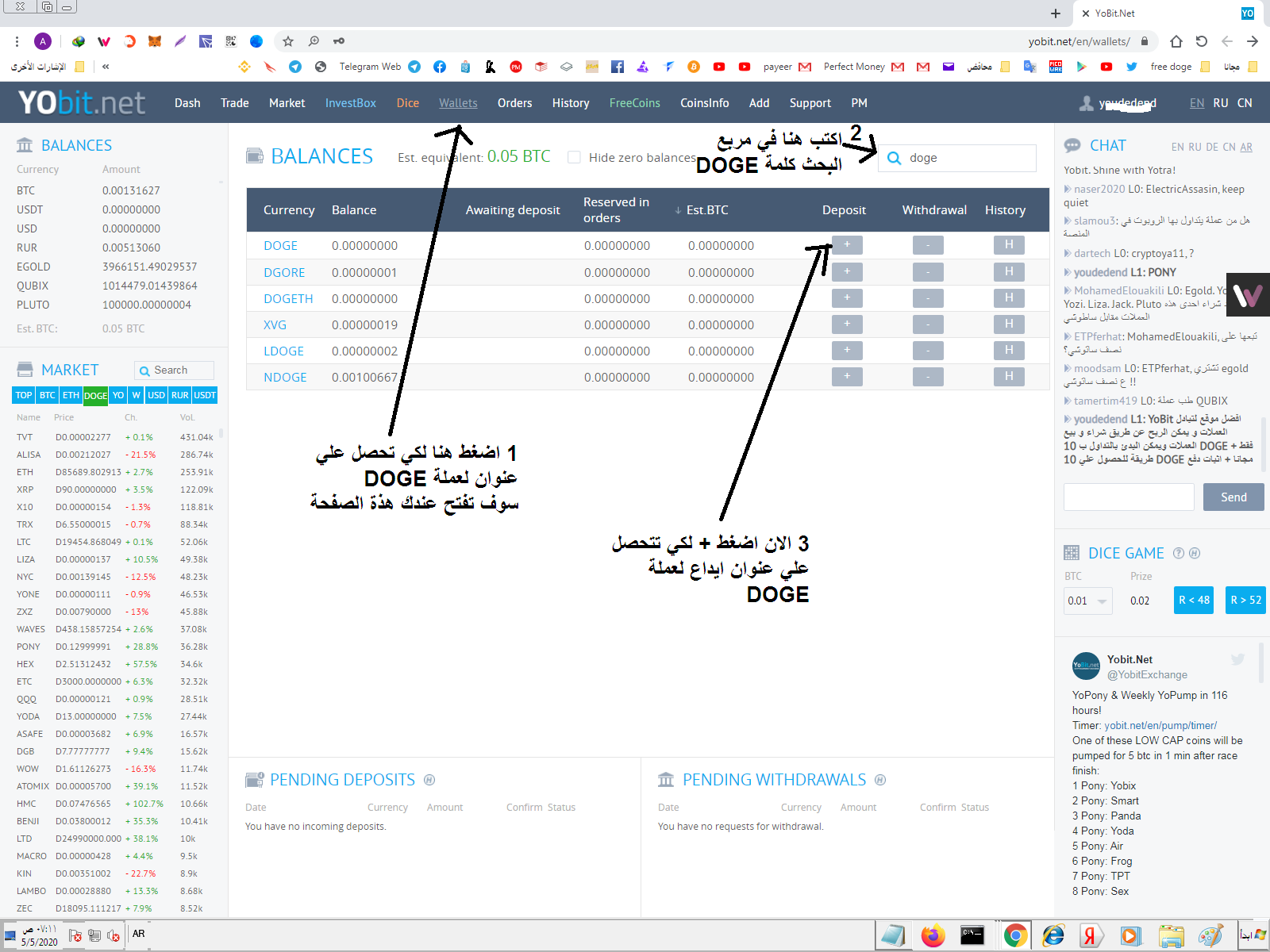Click the MetaMask fox extension icon
Viewport: 1270px width, 952px height.
pos(155,41)
